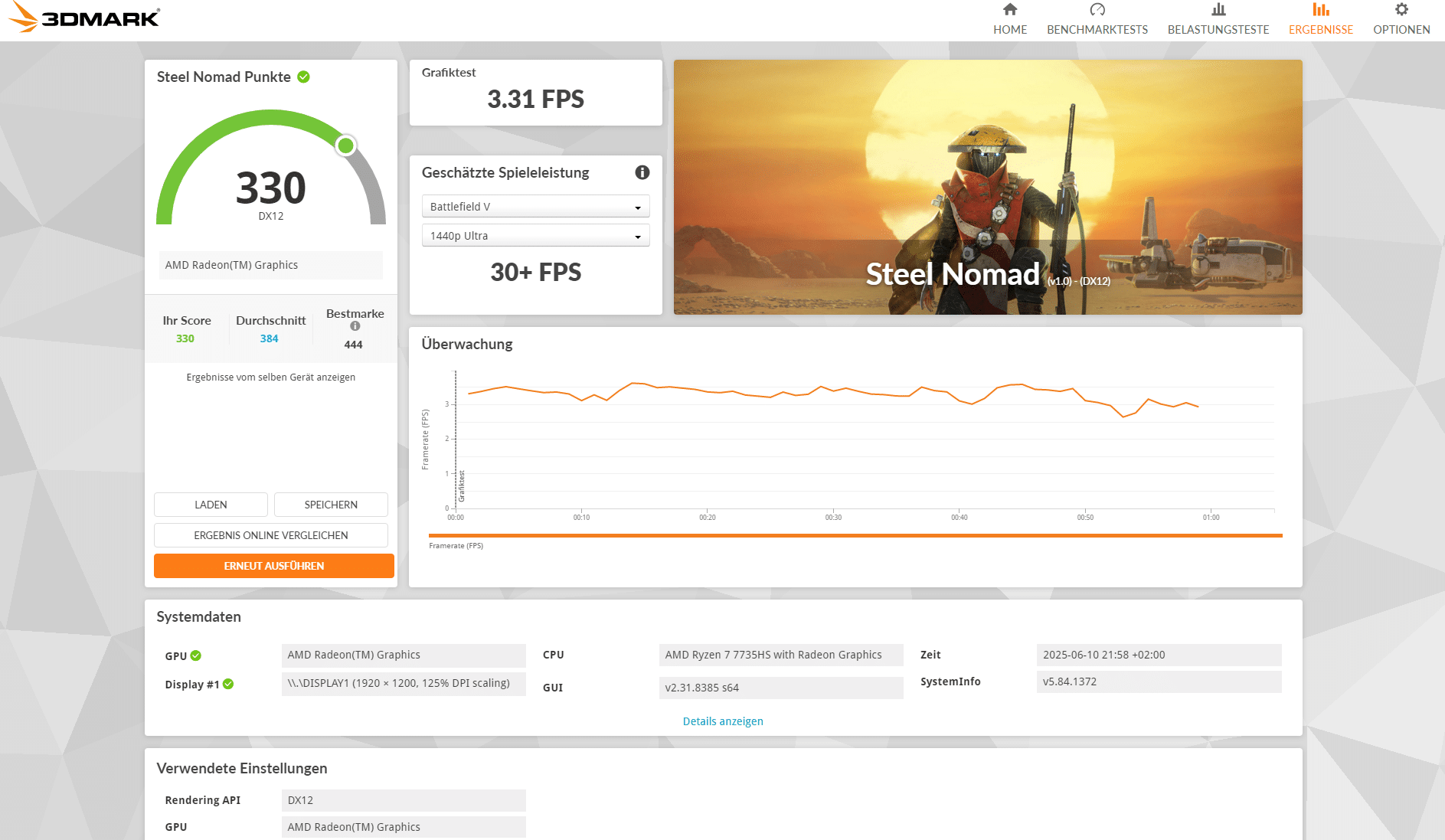This screenshot has width=1445, height=840.
Task: Open the Details anzeigen link
Action: (722, 721)
